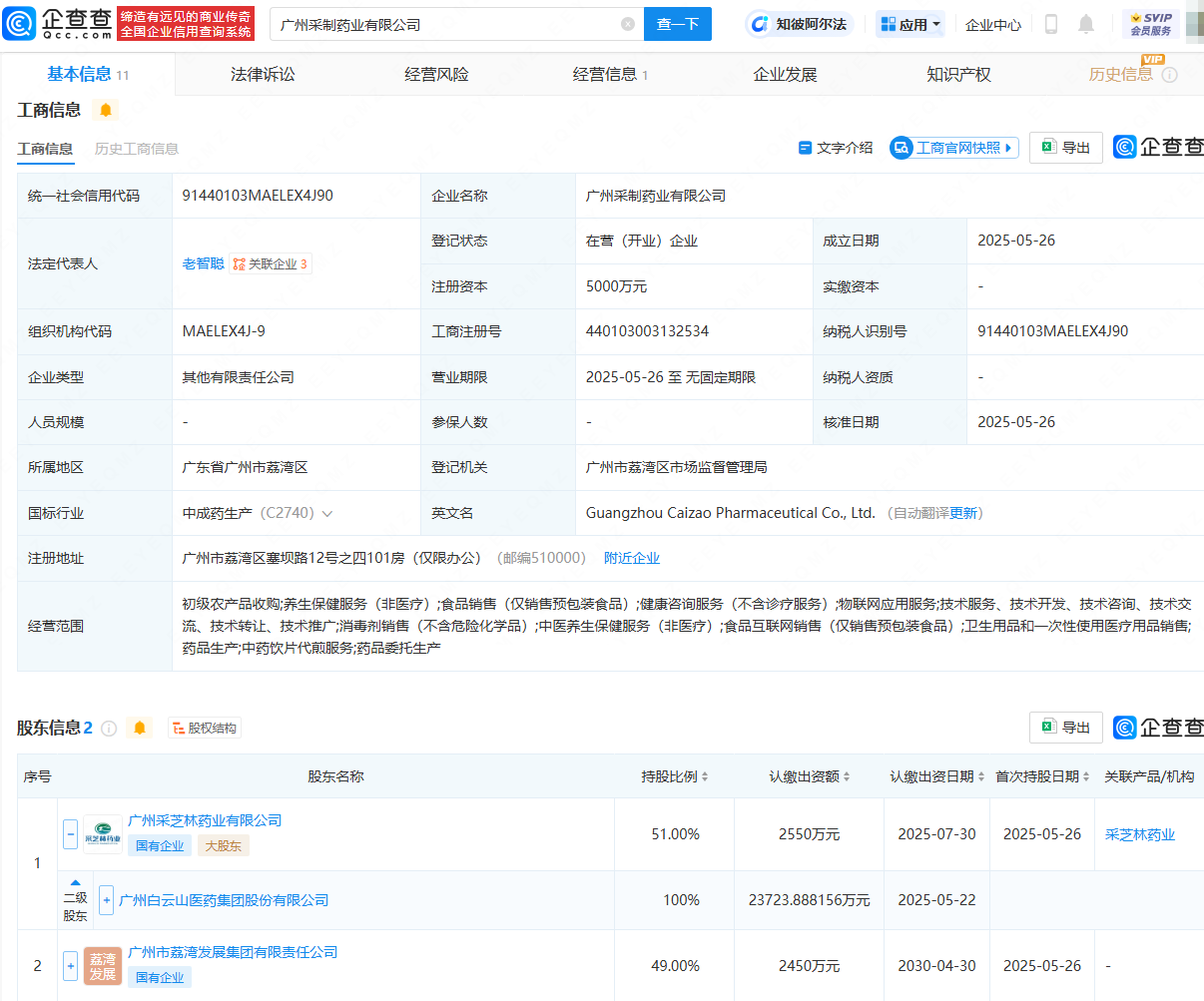This screenshot has height=1001, width=1204.
Task: Click 导出 button in 工商信息 section
Action: click(1066, 148)
